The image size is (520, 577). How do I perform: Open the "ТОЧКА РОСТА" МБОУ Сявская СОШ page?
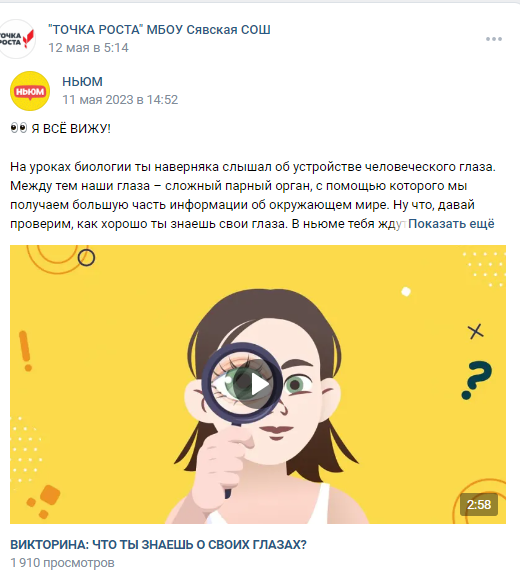(159, 30)
